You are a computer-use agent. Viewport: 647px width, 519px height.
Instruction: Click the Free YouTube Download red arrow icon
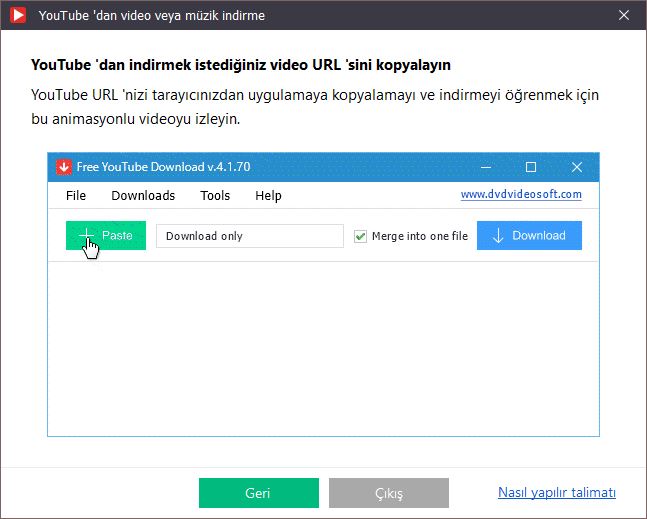pyautogui.click(x=64, y=167)
